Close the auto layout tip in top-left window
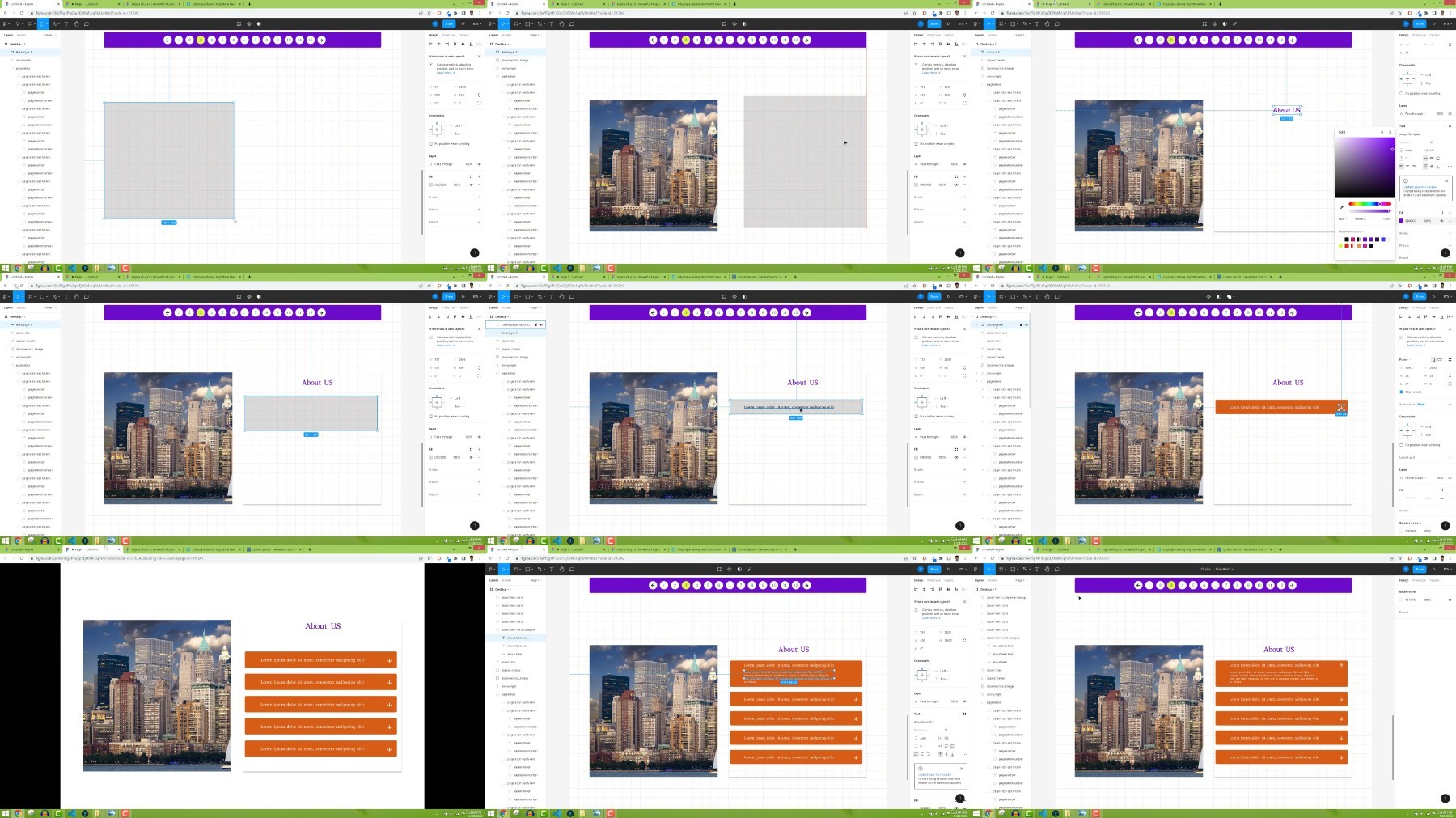Image resolution: width=1456 pixels, height=818 pixels. 479,57
